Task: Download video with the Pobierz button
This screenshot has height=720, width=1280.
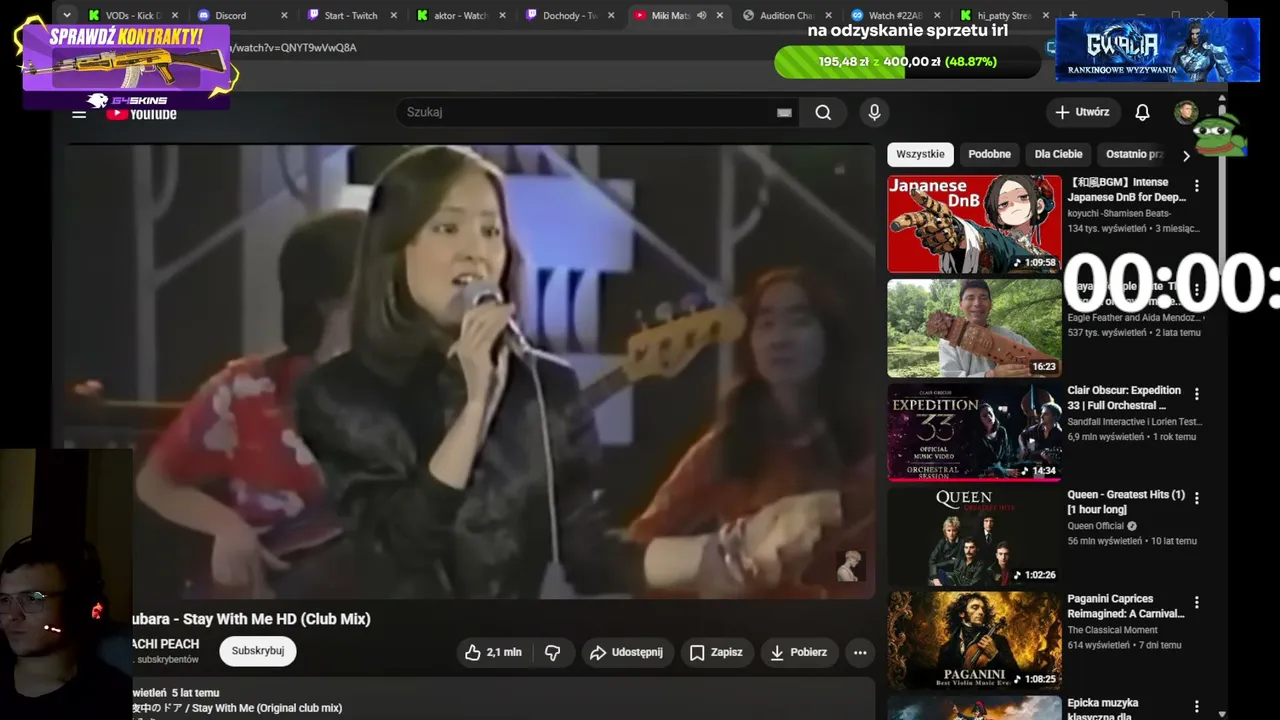Action: click(799, 652)
